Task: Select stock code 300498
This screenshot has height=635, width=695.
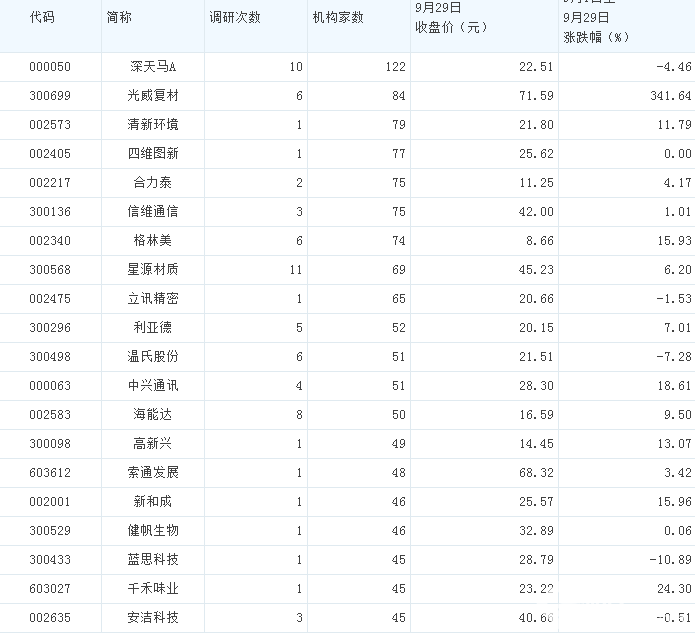Action: [x=49, y=357]
